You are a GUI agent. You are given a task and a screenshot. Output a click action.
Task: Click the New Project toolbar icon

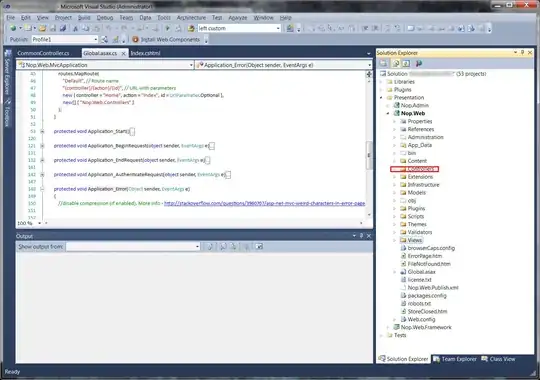(13, 28)
